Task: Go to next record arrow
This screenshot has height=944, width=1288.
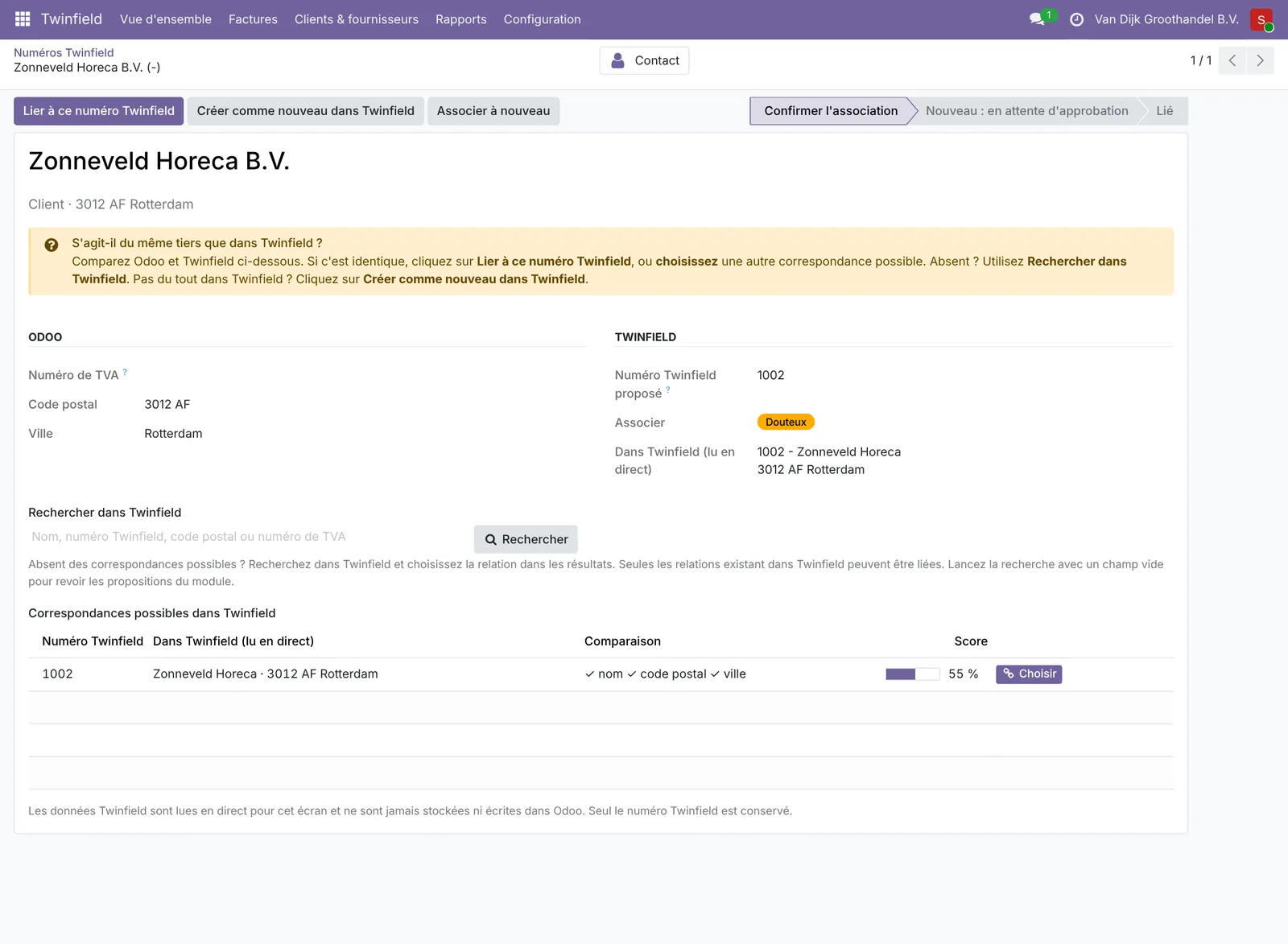Action: pos(1260,60)
